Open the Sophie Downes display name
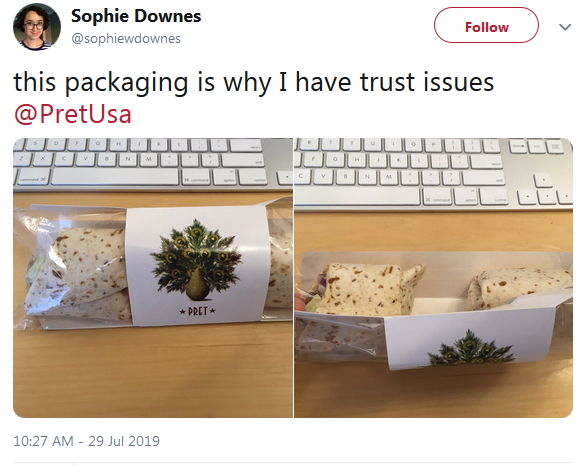 click(x=136, y=16)
